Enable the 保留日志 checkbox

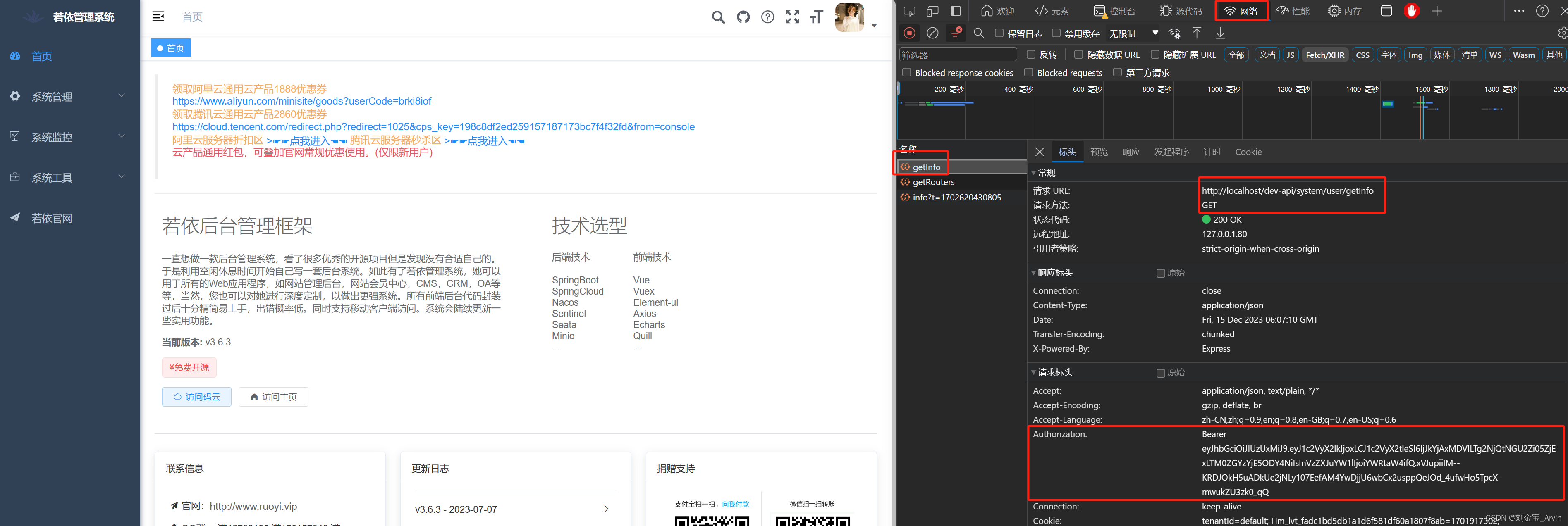point(999,33)
